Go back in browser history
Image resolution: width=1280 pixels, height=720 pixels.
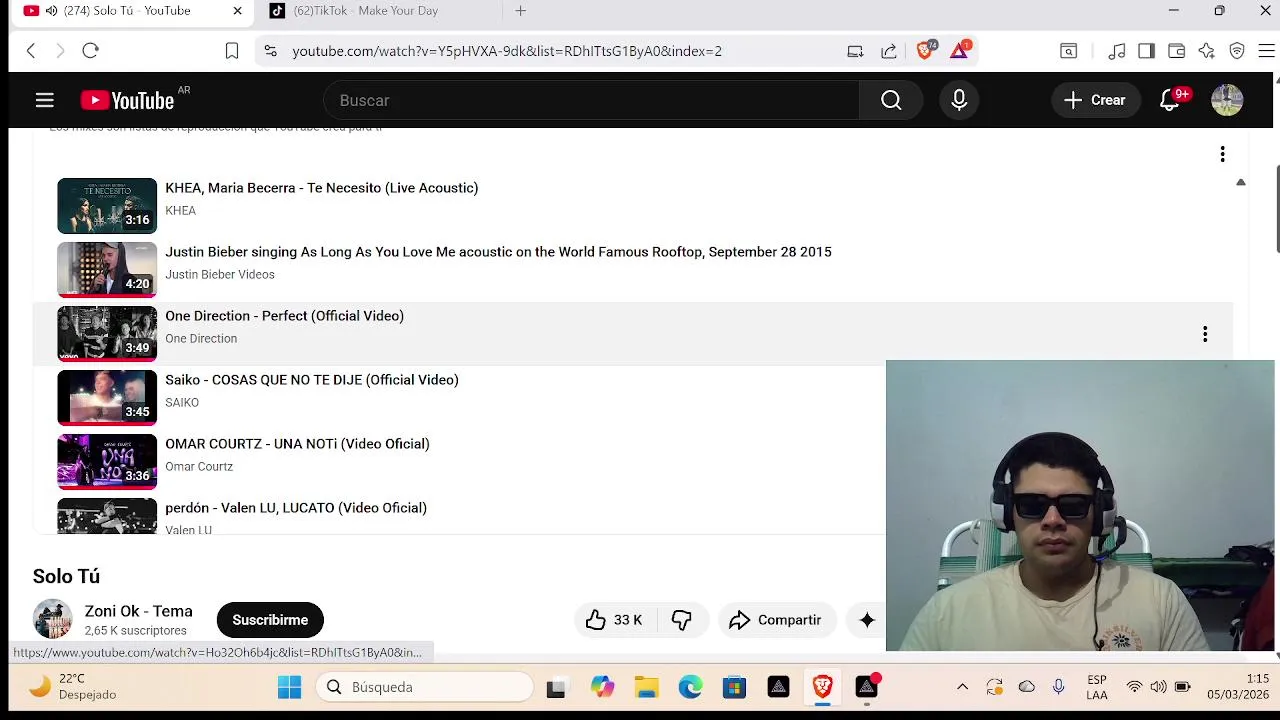click(x=31, y=51)
